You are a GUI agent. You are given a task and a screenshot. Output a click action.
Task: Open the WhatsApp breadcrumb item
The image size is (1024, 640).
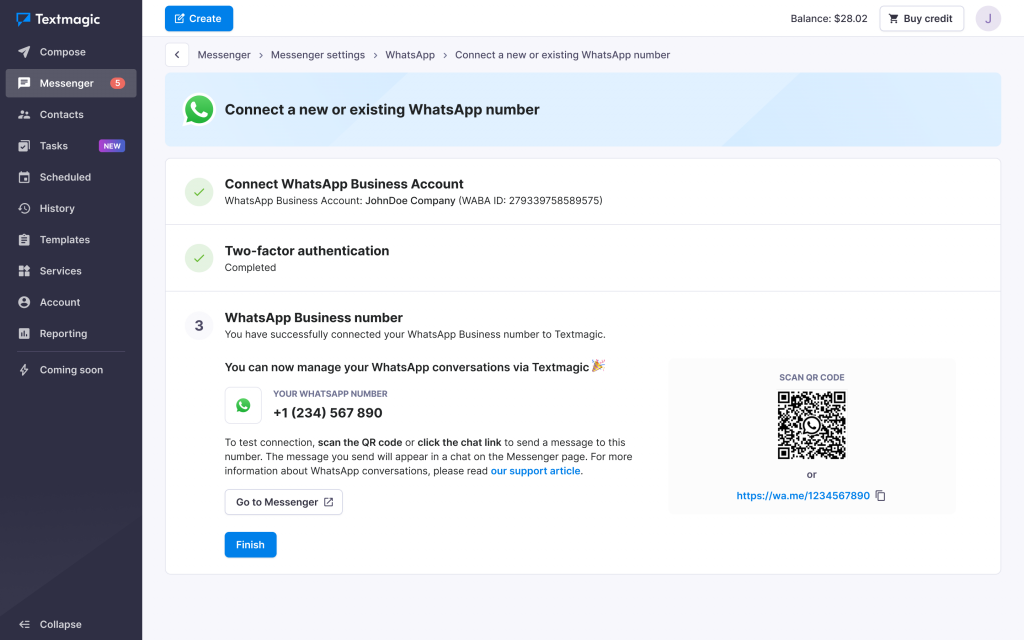tap(410, 54)
